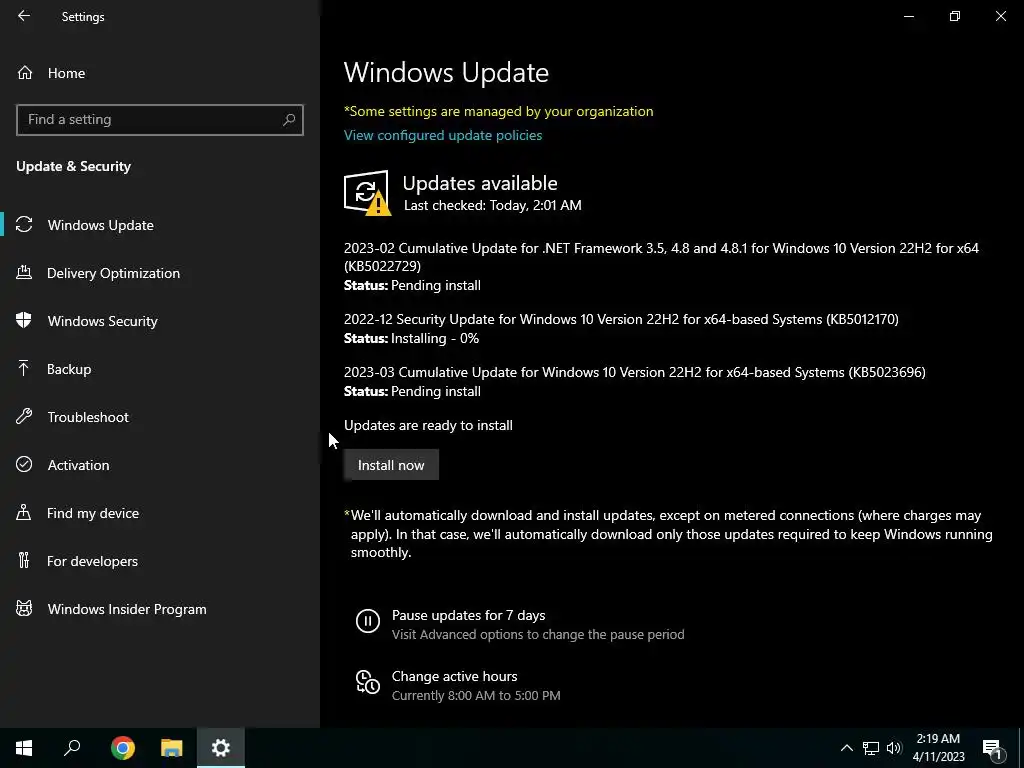Launch Google Chrome from the taskbar

click(123, 748)
